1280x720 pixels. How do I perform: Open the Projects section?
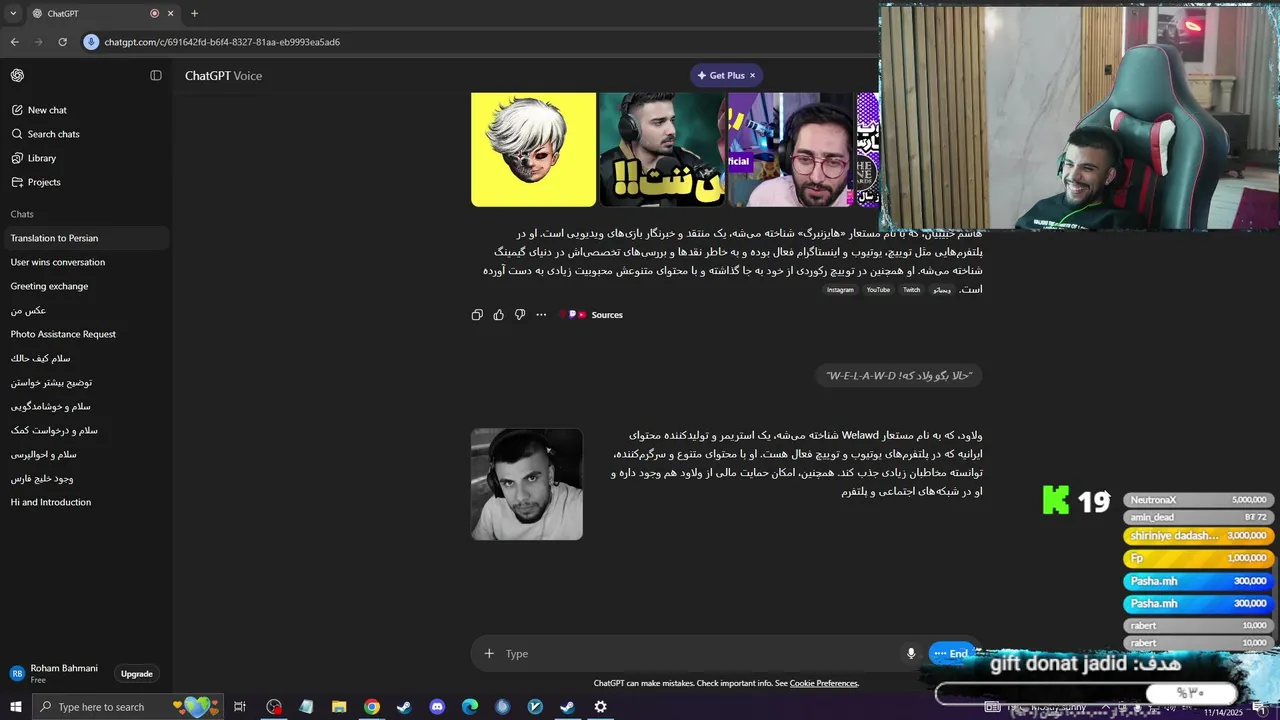36,182
